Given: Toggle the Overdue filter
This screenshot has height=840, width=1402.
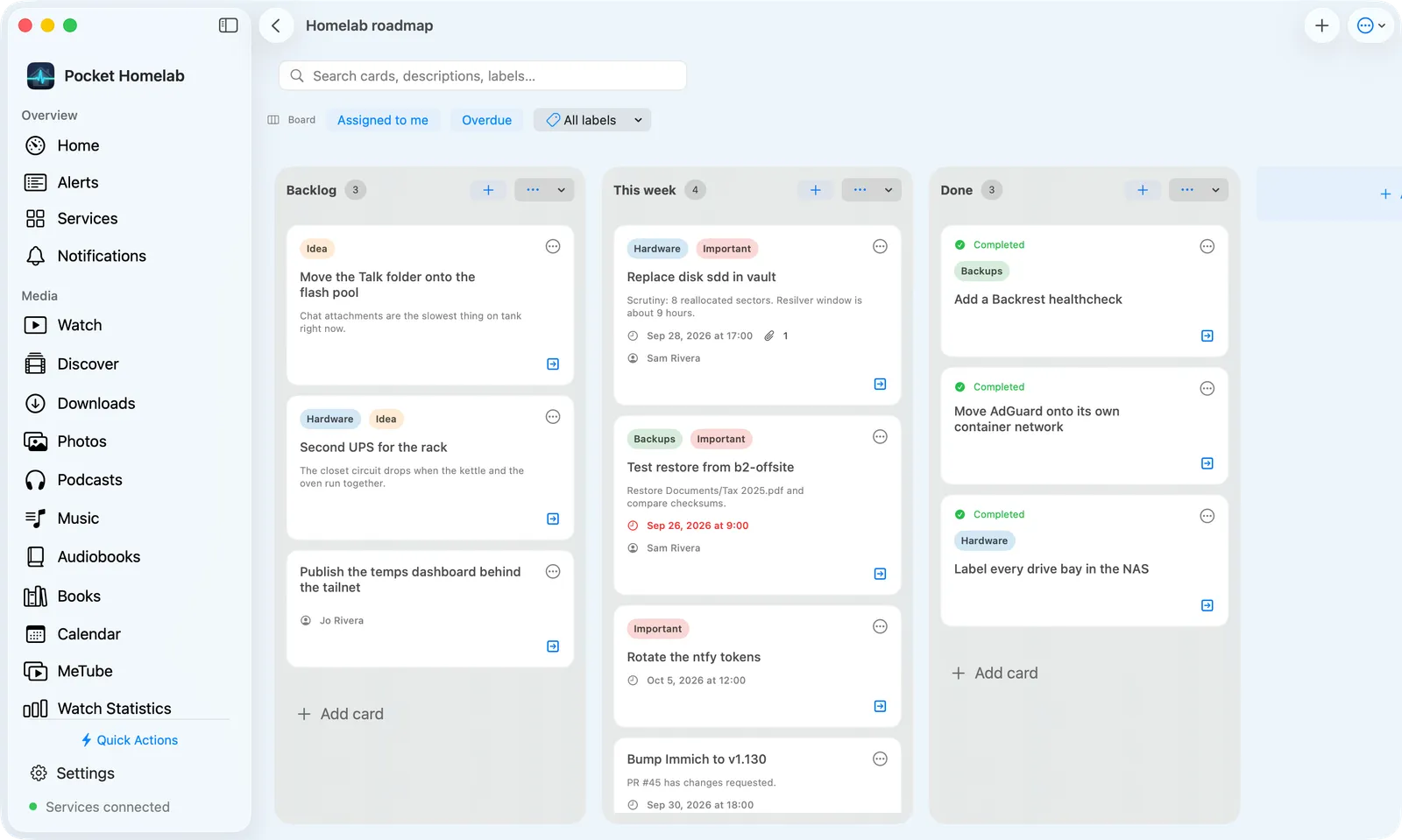Looking at the screenshot, I should pyautogui.click(x=486, y=120).
